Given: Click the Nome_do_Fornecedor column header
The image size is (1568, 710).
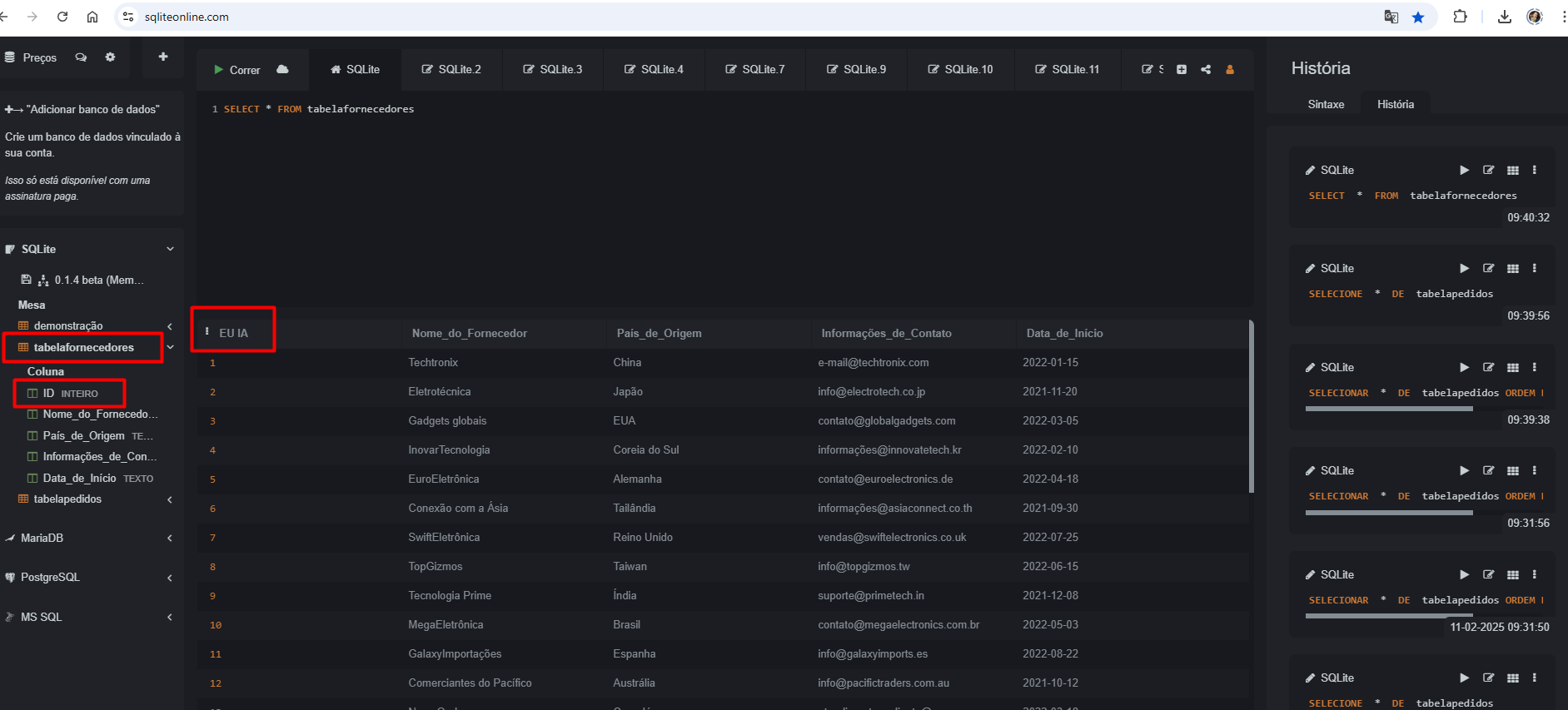Looking at the screenshot, I should (x=470, y=333).
